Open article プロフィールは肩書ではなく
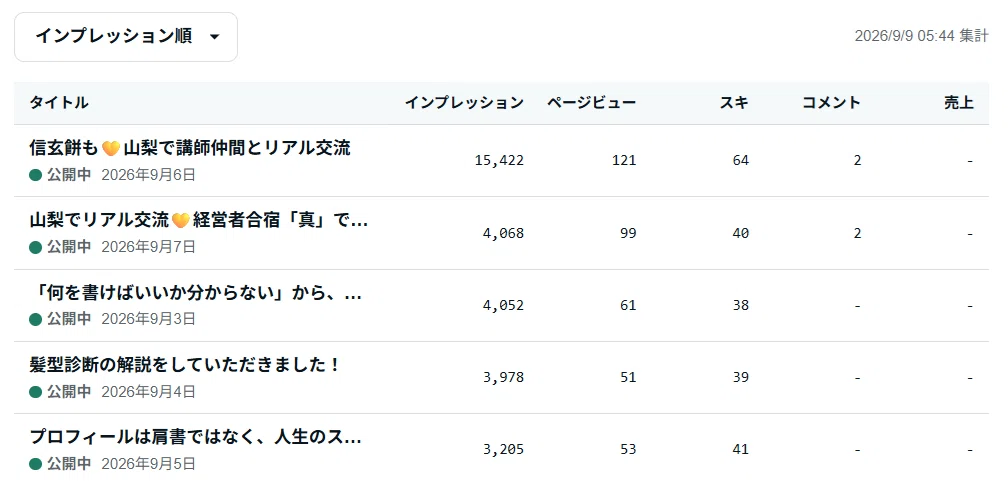Viewport: 1008px width, 481px height. point(195,438)
